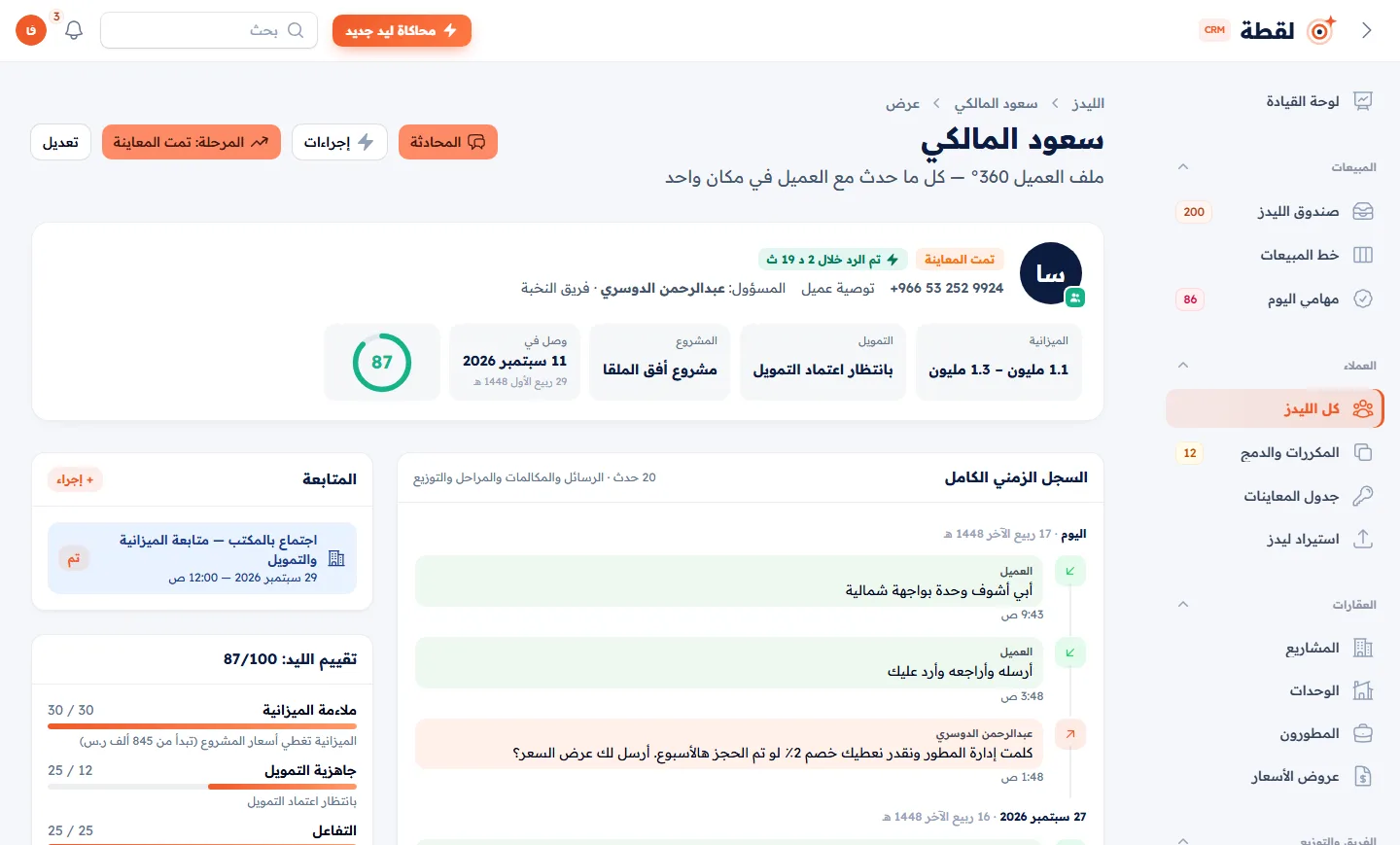
Task: Collapse the المبيعات sidebar section
Action: click(x=1183, y=167)
